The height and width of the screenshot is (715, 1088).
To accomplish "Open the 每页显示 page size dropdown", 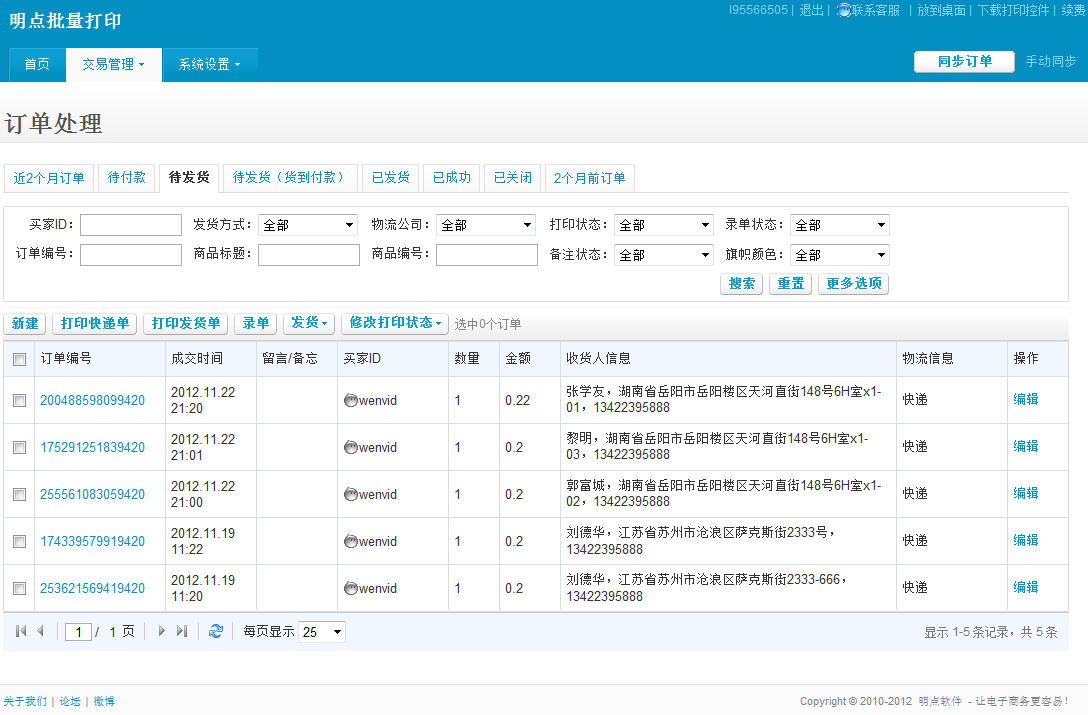I will (x=322, y=632).
